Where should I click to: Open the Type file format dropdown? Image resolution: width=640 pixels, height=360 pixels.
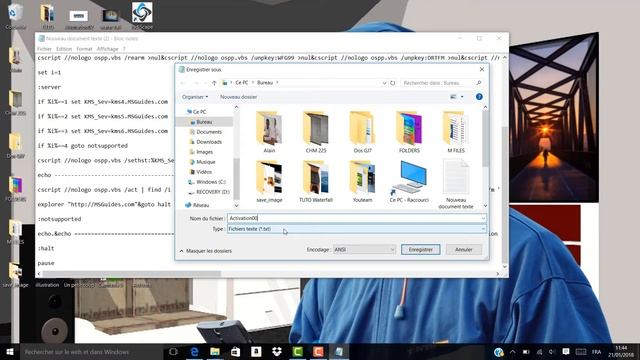[x=357, y=229]
